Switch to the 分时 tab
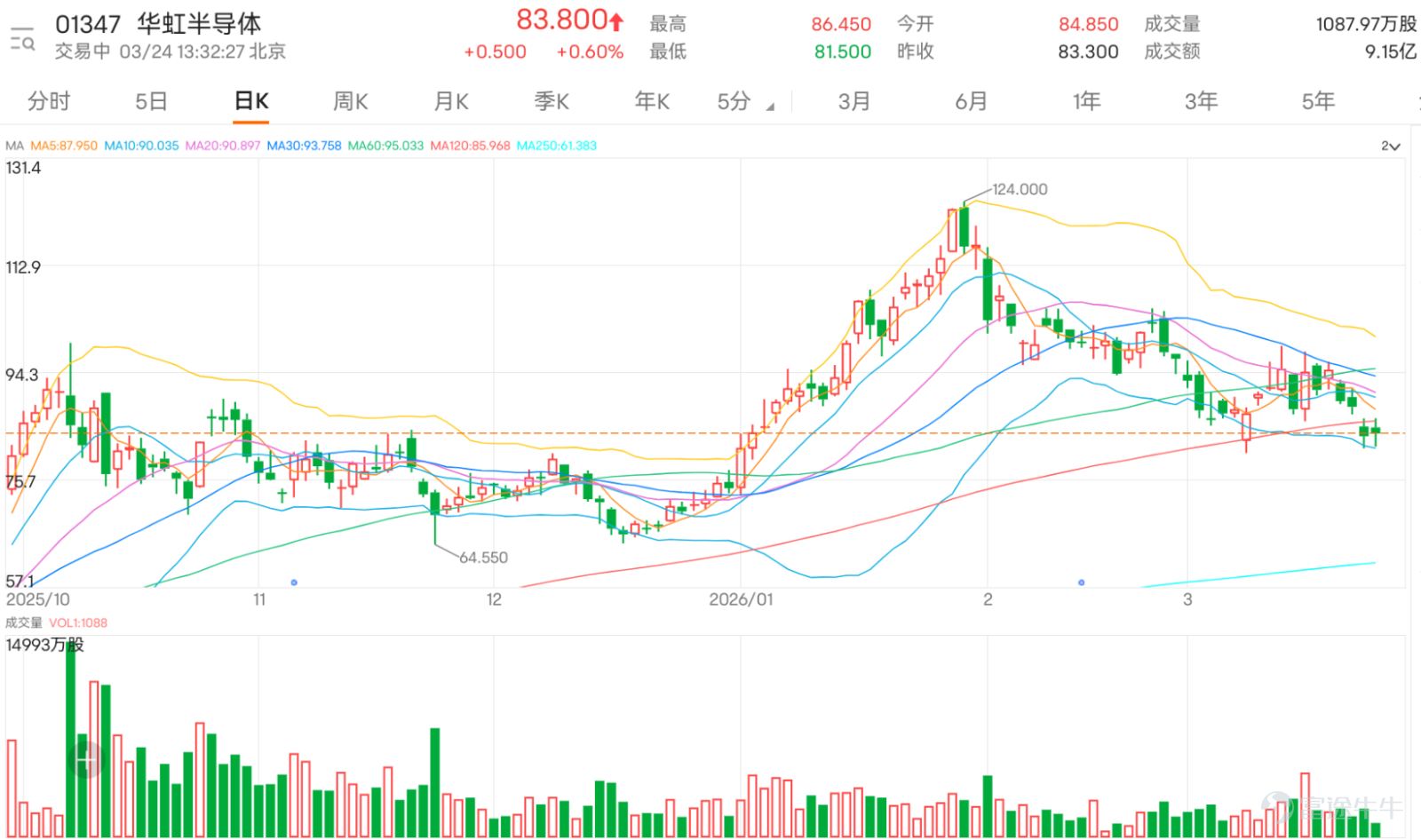Screen dimensions: 1421x840 (x=49, y=101)
